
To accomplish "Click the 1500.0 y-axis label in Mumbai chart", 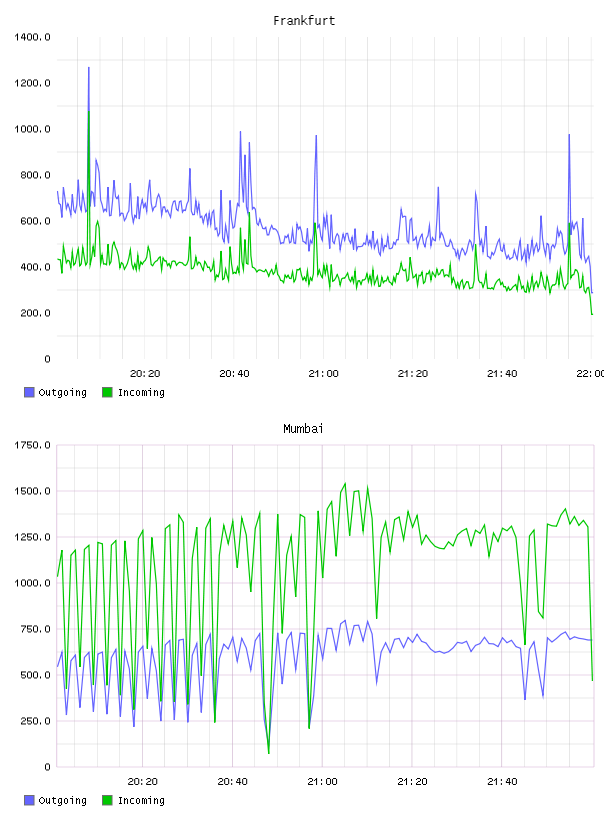I will coord(32,491).
